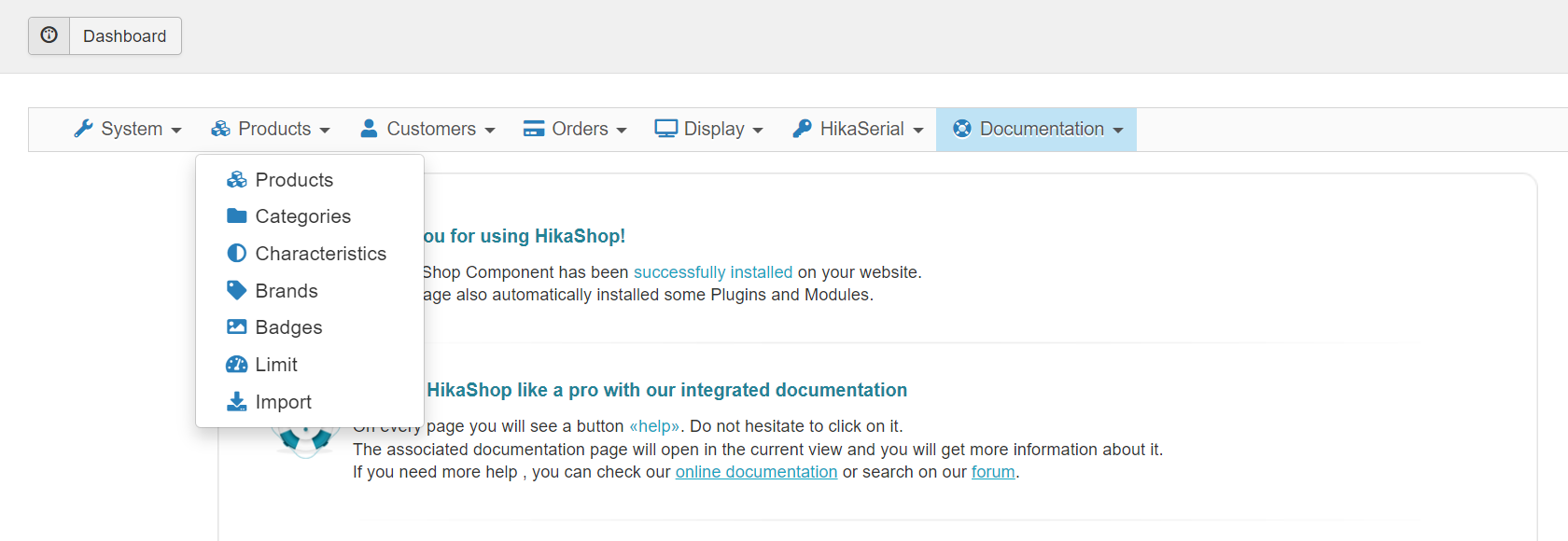Open the Customers menu
Screen dimensions: 1568x541
tap(427, 129)
